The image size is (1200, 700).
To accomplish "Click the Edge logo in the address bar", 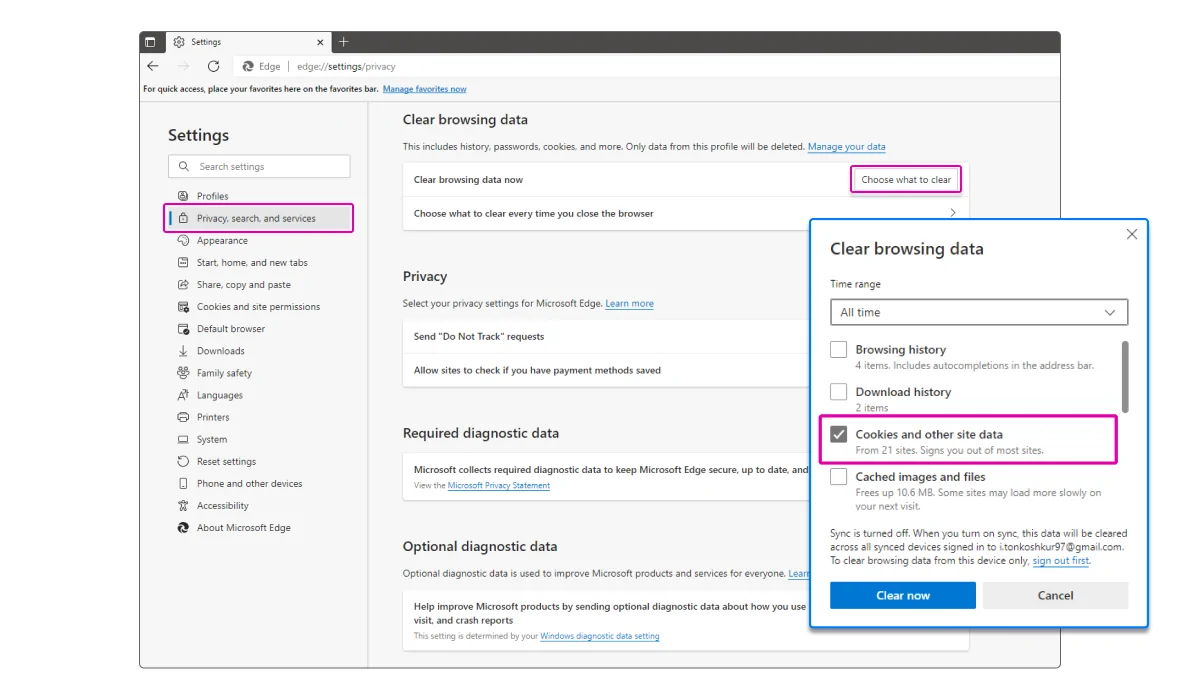I will point(248,66).
